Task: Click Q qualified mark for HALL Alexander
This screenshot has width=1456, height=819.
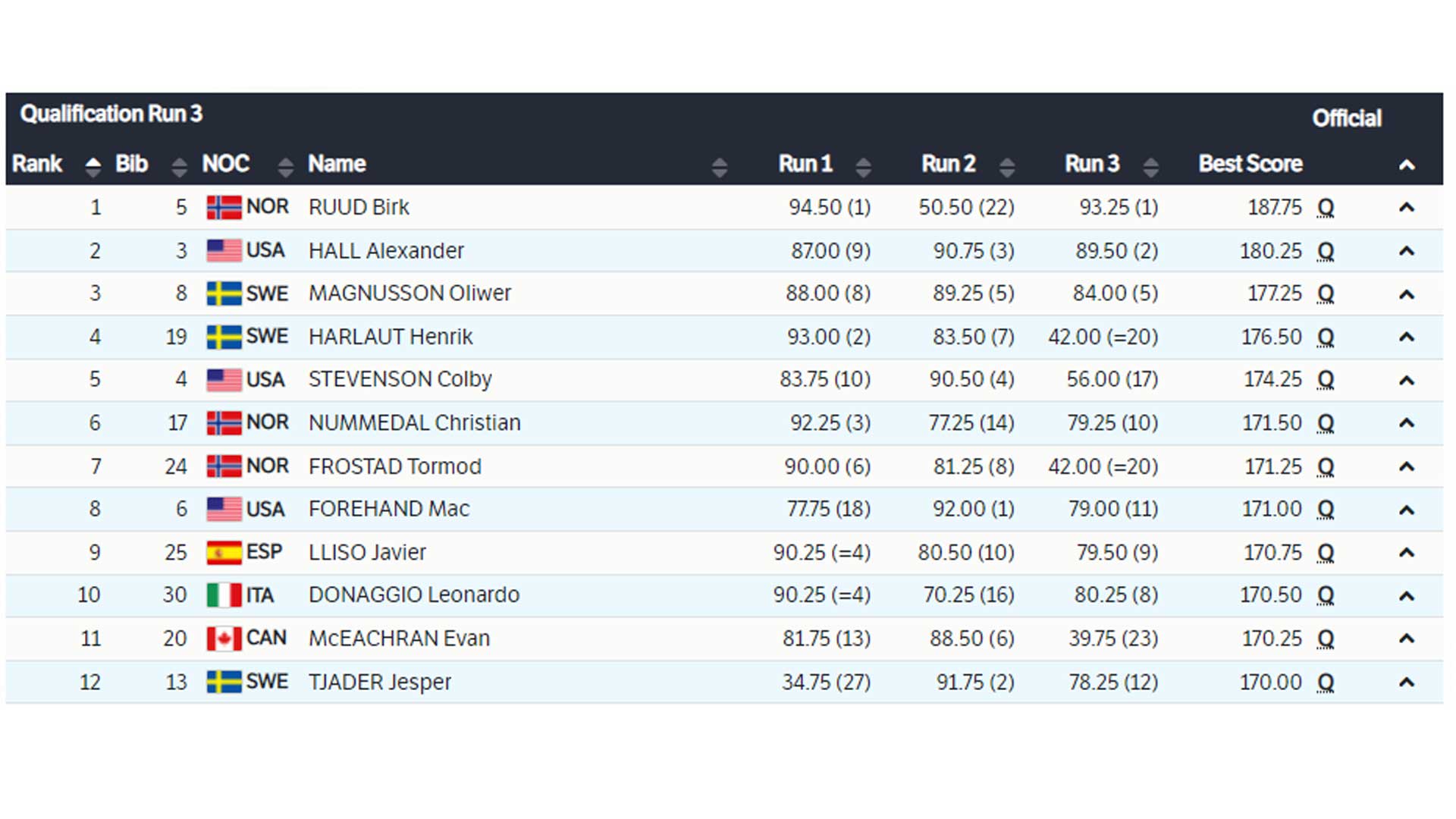Action: tap(1325, 251)
